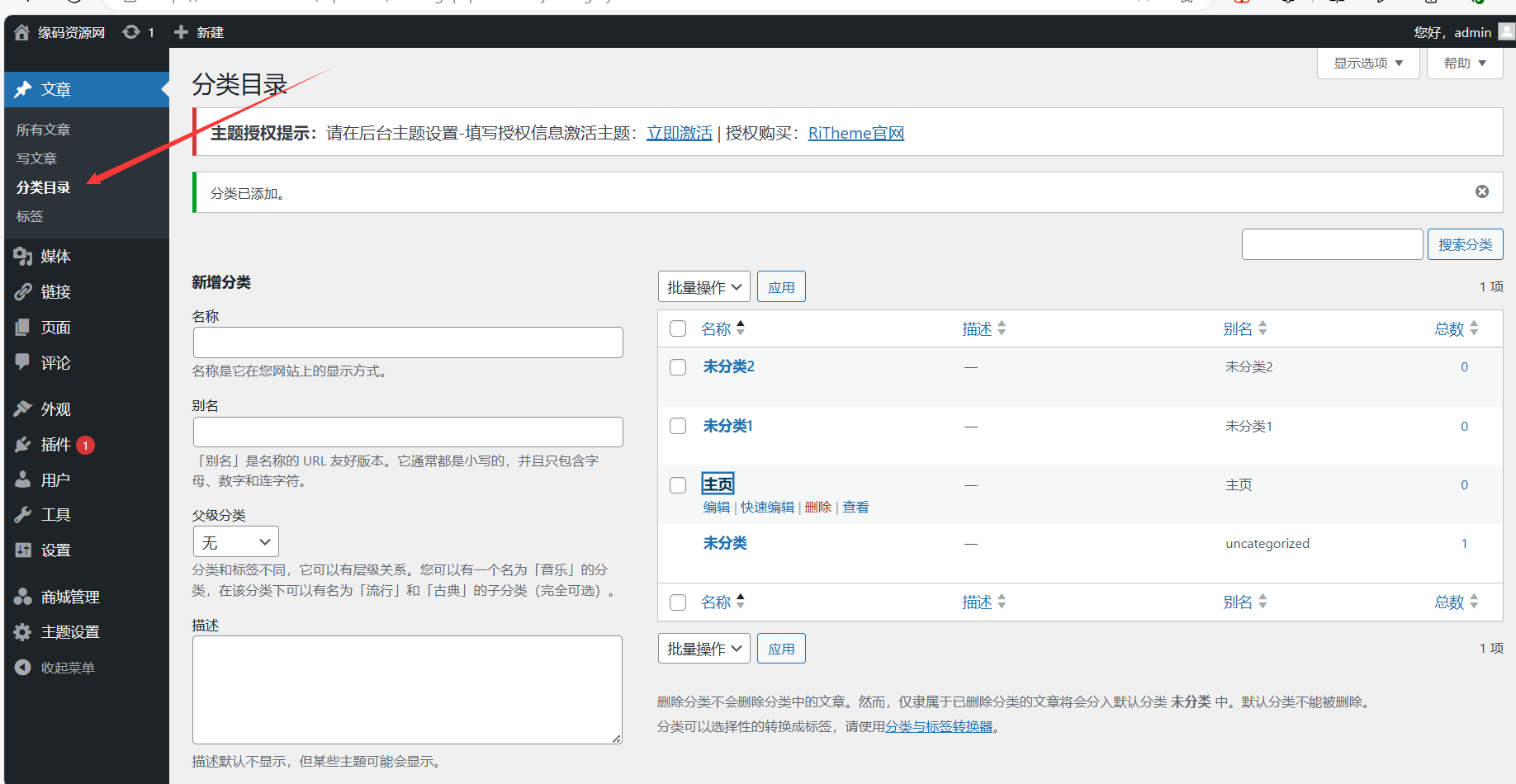
Task: Click the 用户 user icon
Action: point(23,479)
